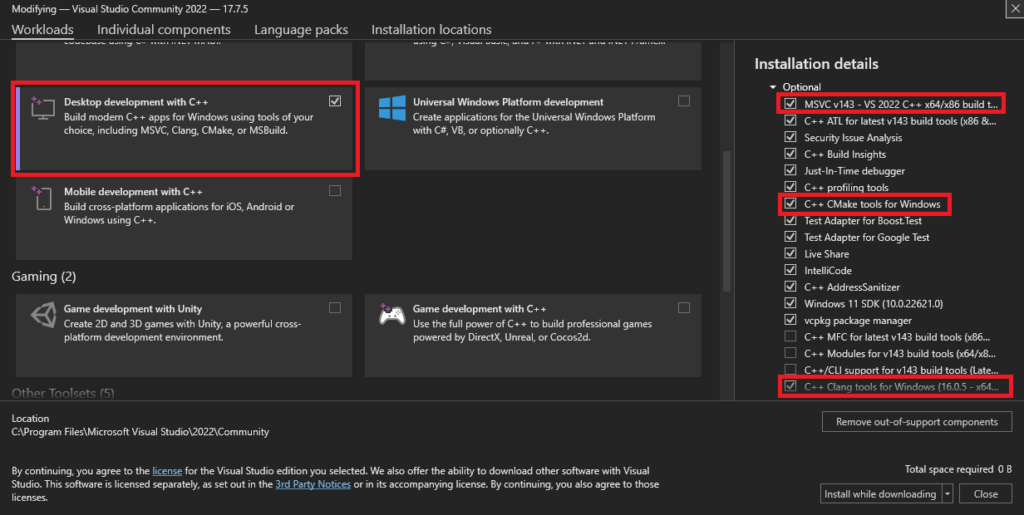This screenshot has width=1024, height=515.
Task: Click the game controller icon for C++ games
Action: click(392, 315)
